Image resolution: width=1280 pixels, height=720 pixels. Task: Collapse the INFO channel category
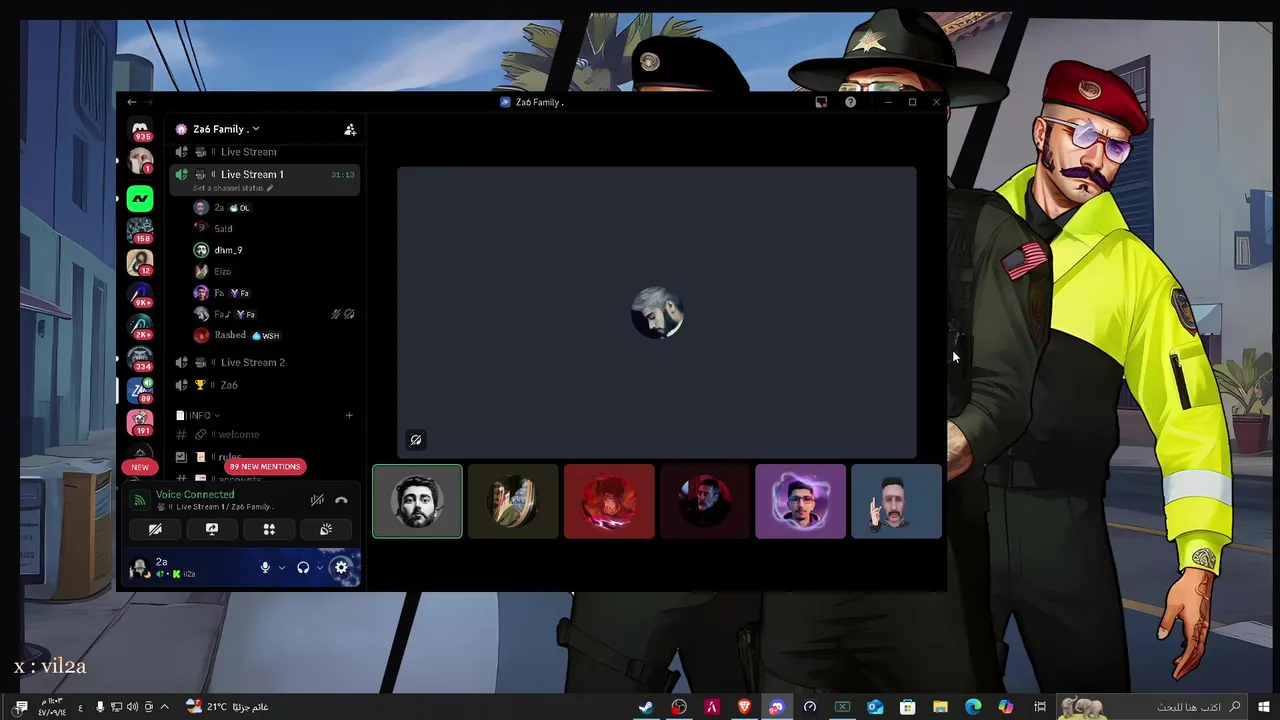(x=198, y=415)
